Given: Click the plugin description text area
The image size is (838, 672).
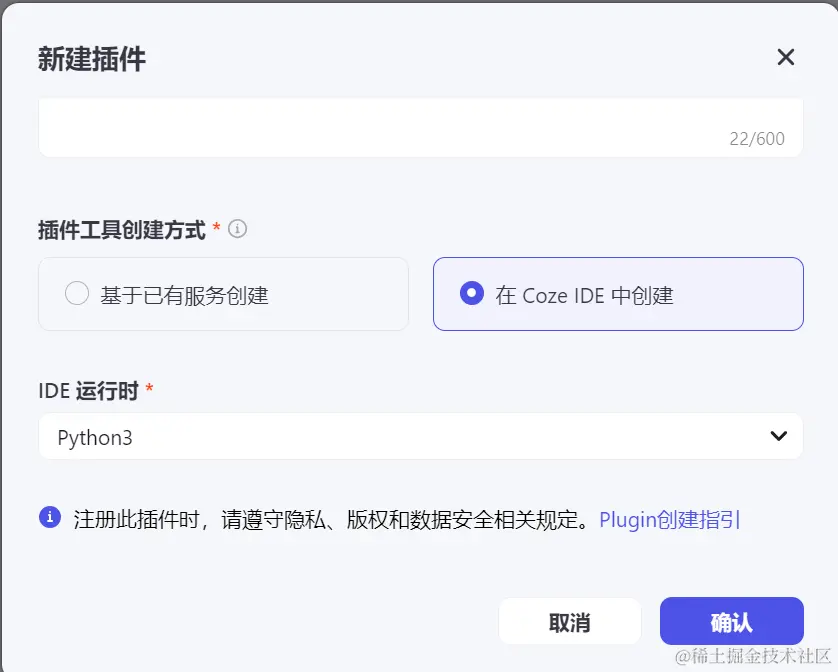Looking at the screenshot, I should (x=421, y=127).
